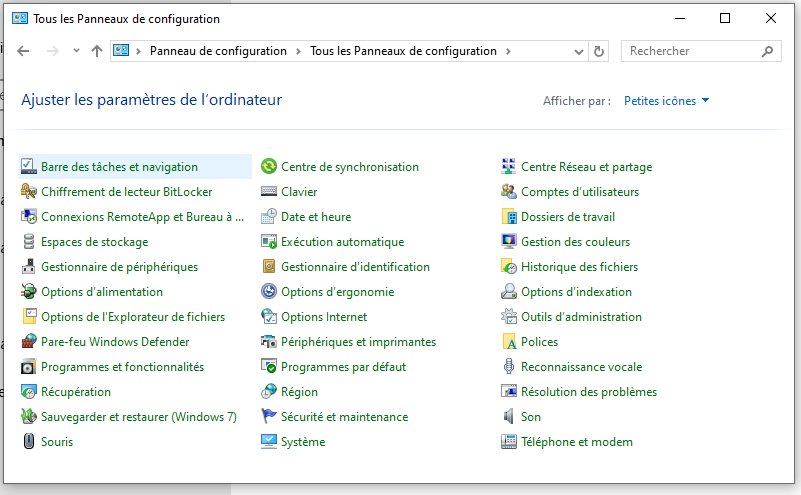Expand chevron after Tous les Panneaux de configuration
This screenshot has height=495, width=801.
pos(508,52)
